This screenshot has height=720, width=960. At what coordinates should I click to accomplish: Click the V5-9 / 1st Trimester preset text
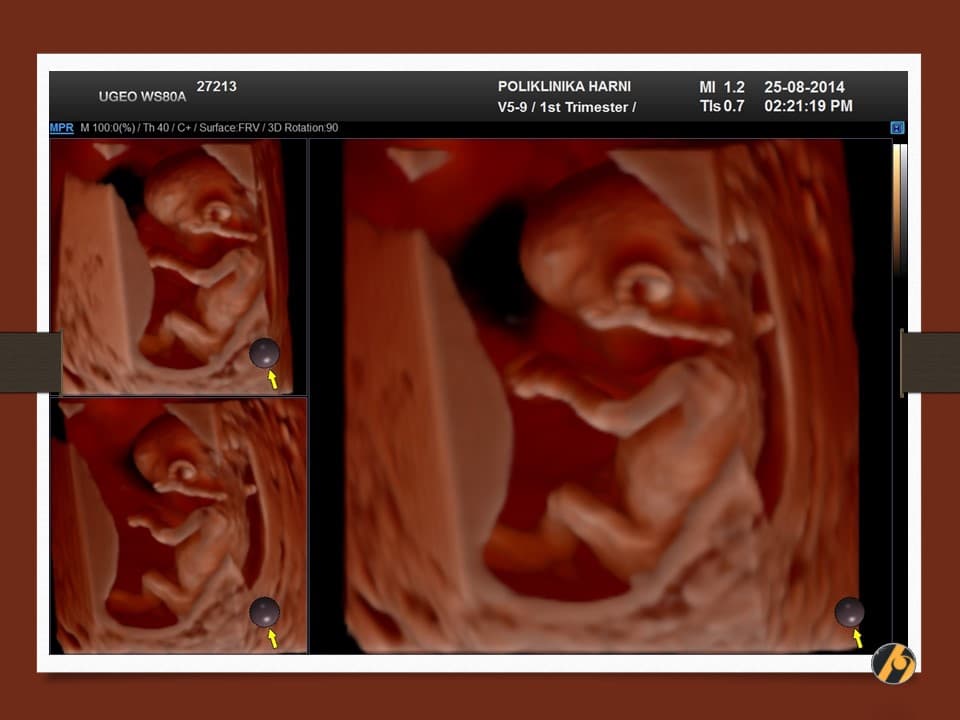click(566, 107)
